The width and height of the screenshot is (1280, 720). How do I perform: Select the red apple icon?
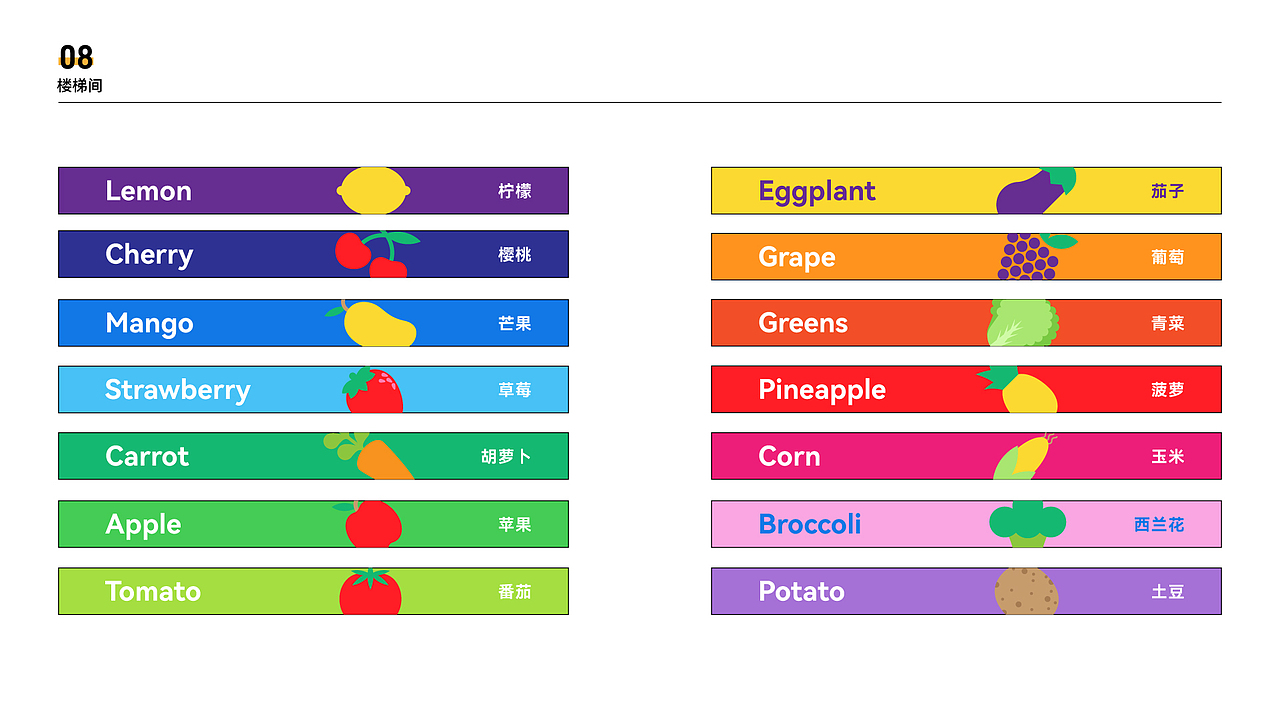coord(368,524)
